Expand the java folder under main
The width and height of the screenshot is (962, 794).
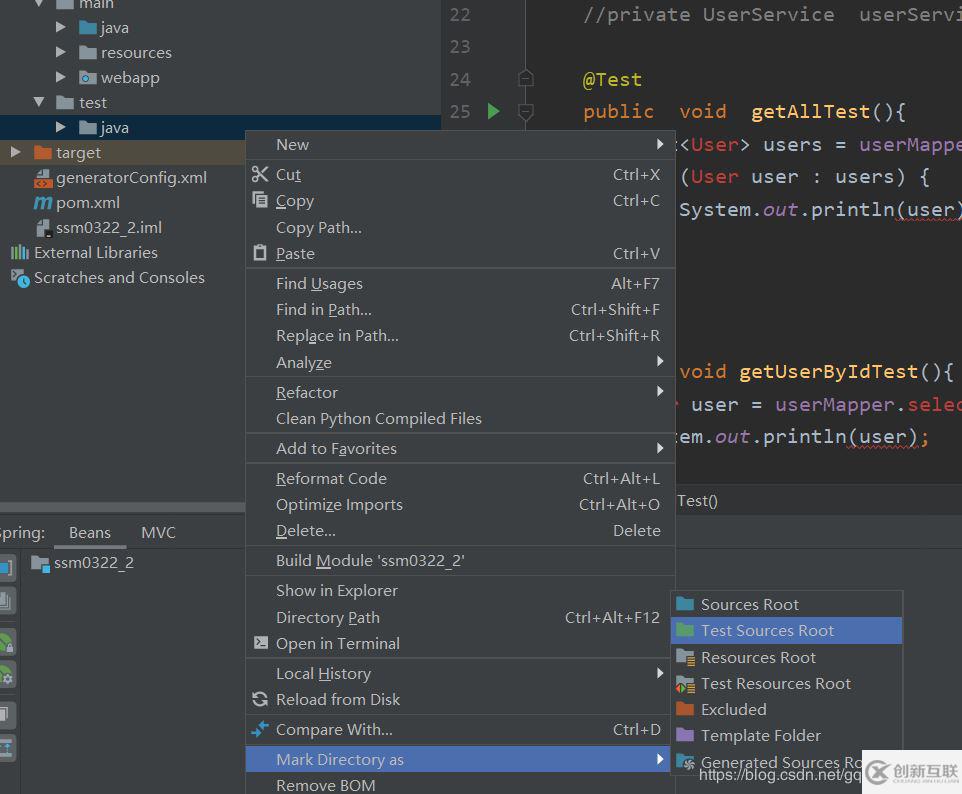pyautogui.click(x=61, y=27)
